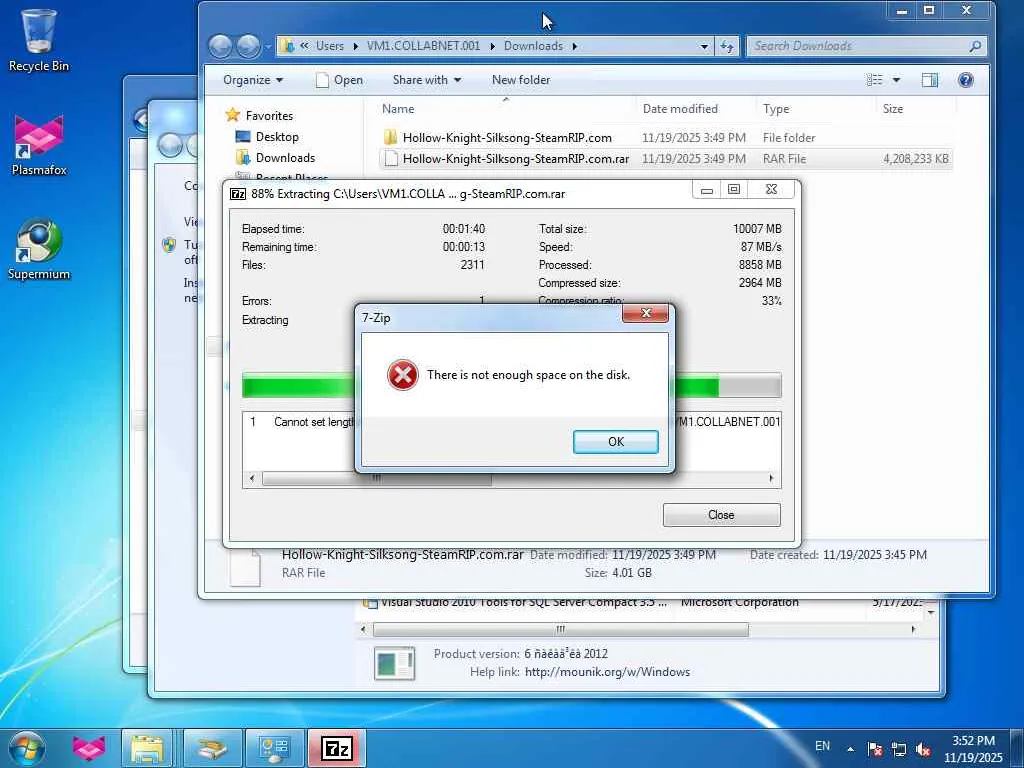1024x768 pixels.
Task: Click VM1.COLLABNET.001 in the breadcrumb
Action: [x=423, y=46]
